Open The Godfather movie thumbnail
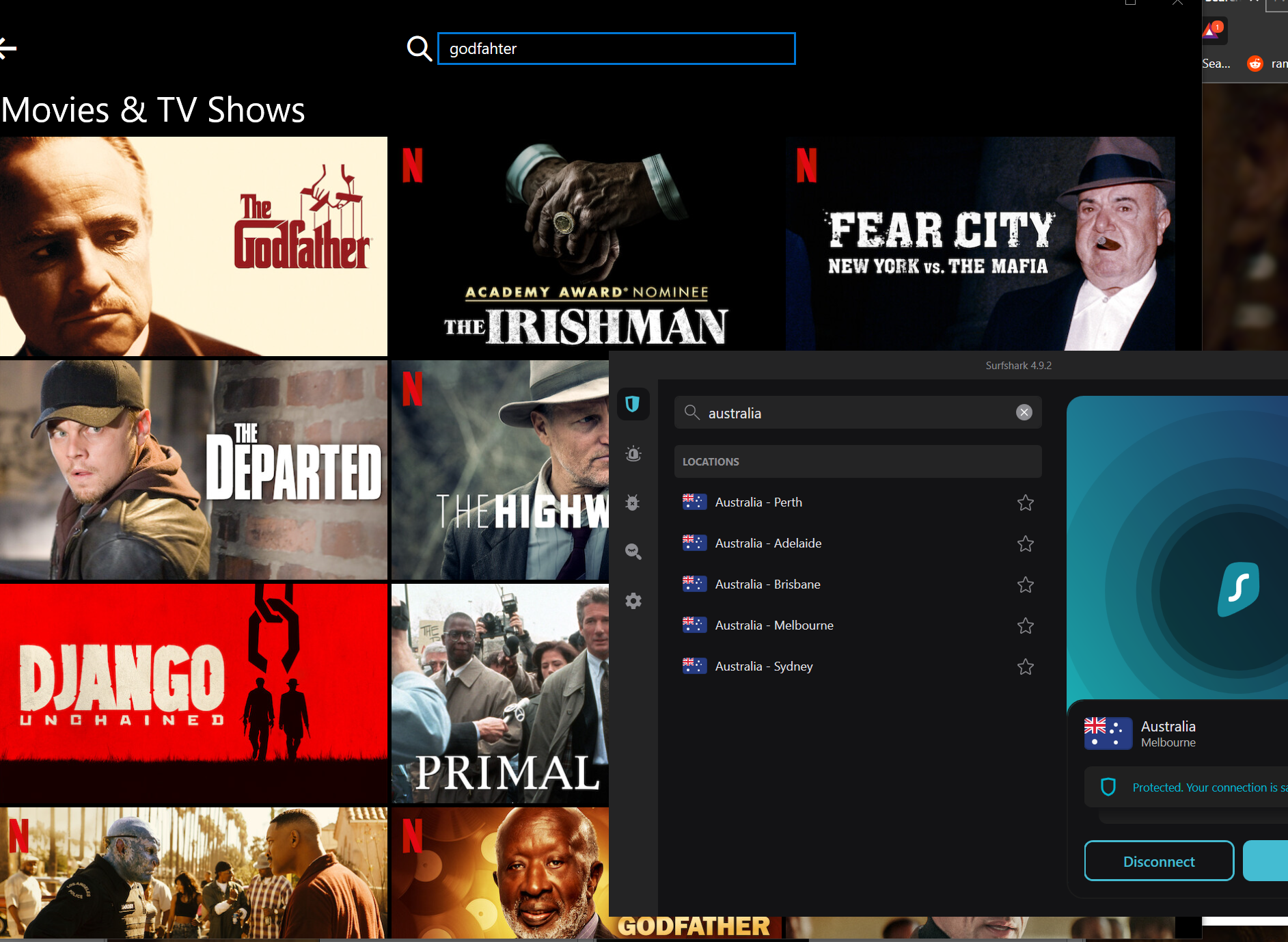The width and height of the screenshot is (1288, 942). pos(193,246)
